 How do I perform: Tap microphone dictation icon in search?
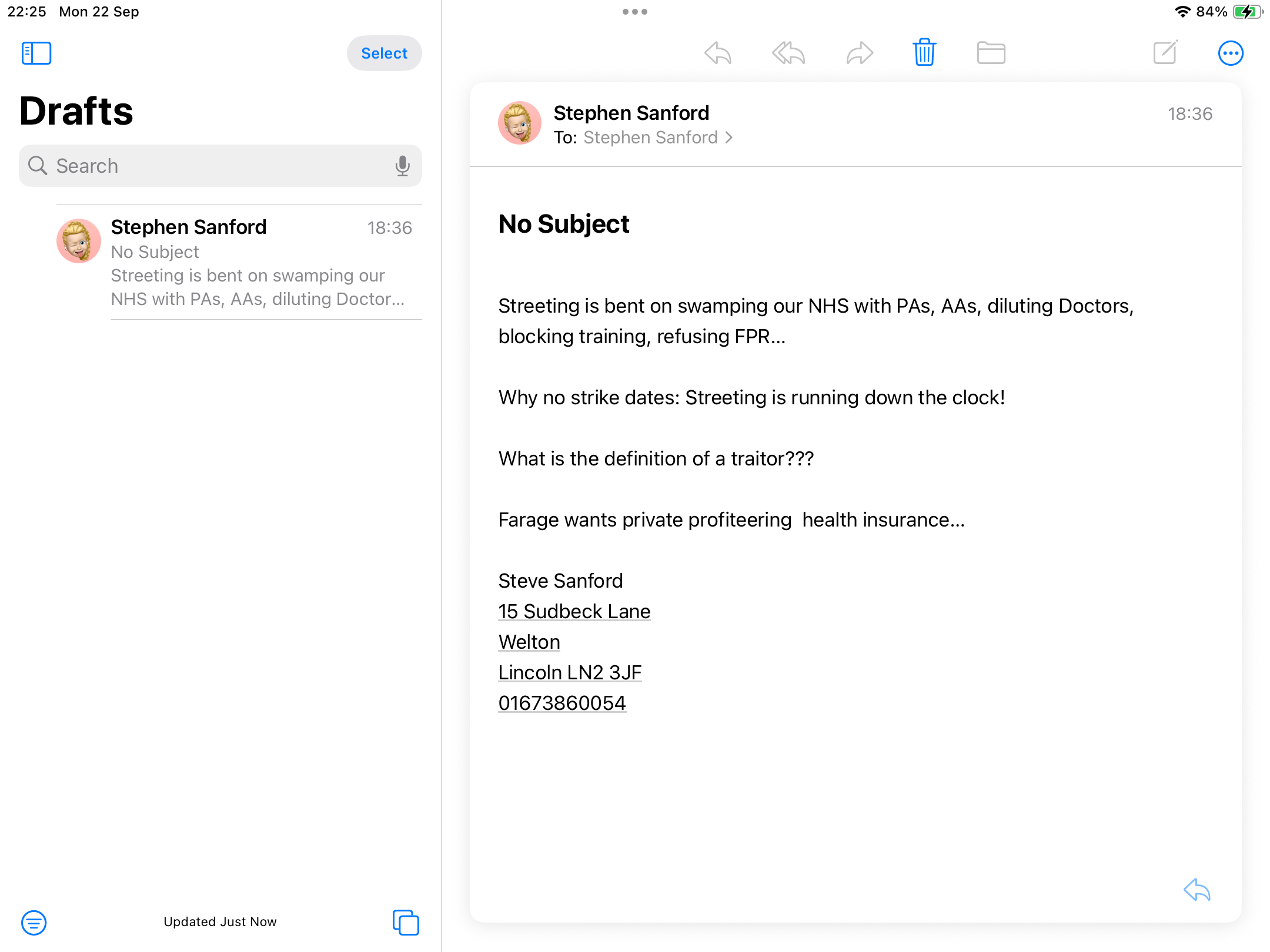[x=402, y=166]
